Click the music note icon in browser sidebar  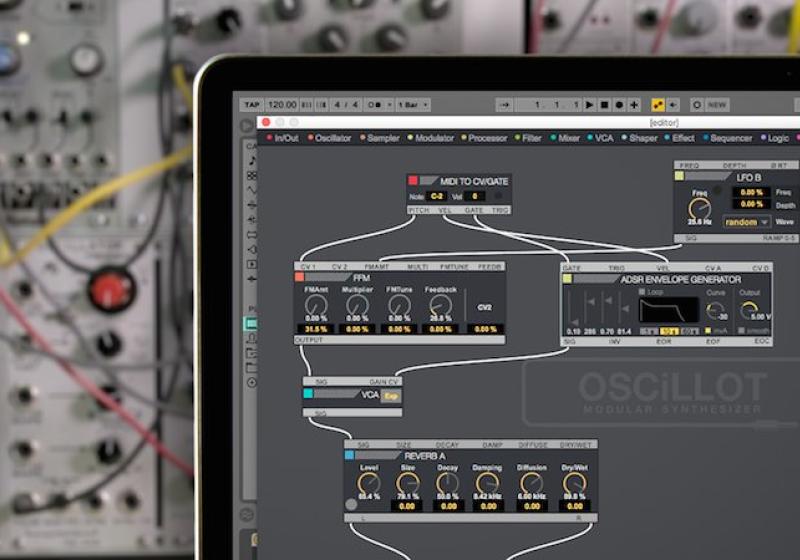[x=252, y=161]
